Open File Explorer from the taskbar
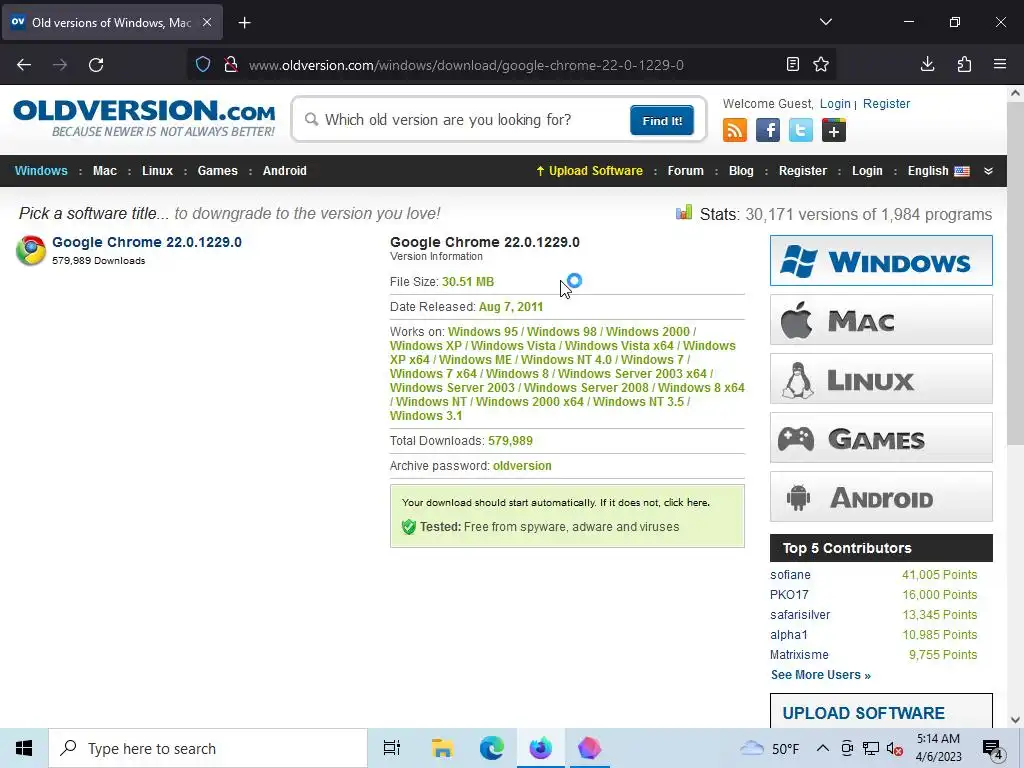Viewport: 1024px width, 768px height. click(x=442, y=748)
